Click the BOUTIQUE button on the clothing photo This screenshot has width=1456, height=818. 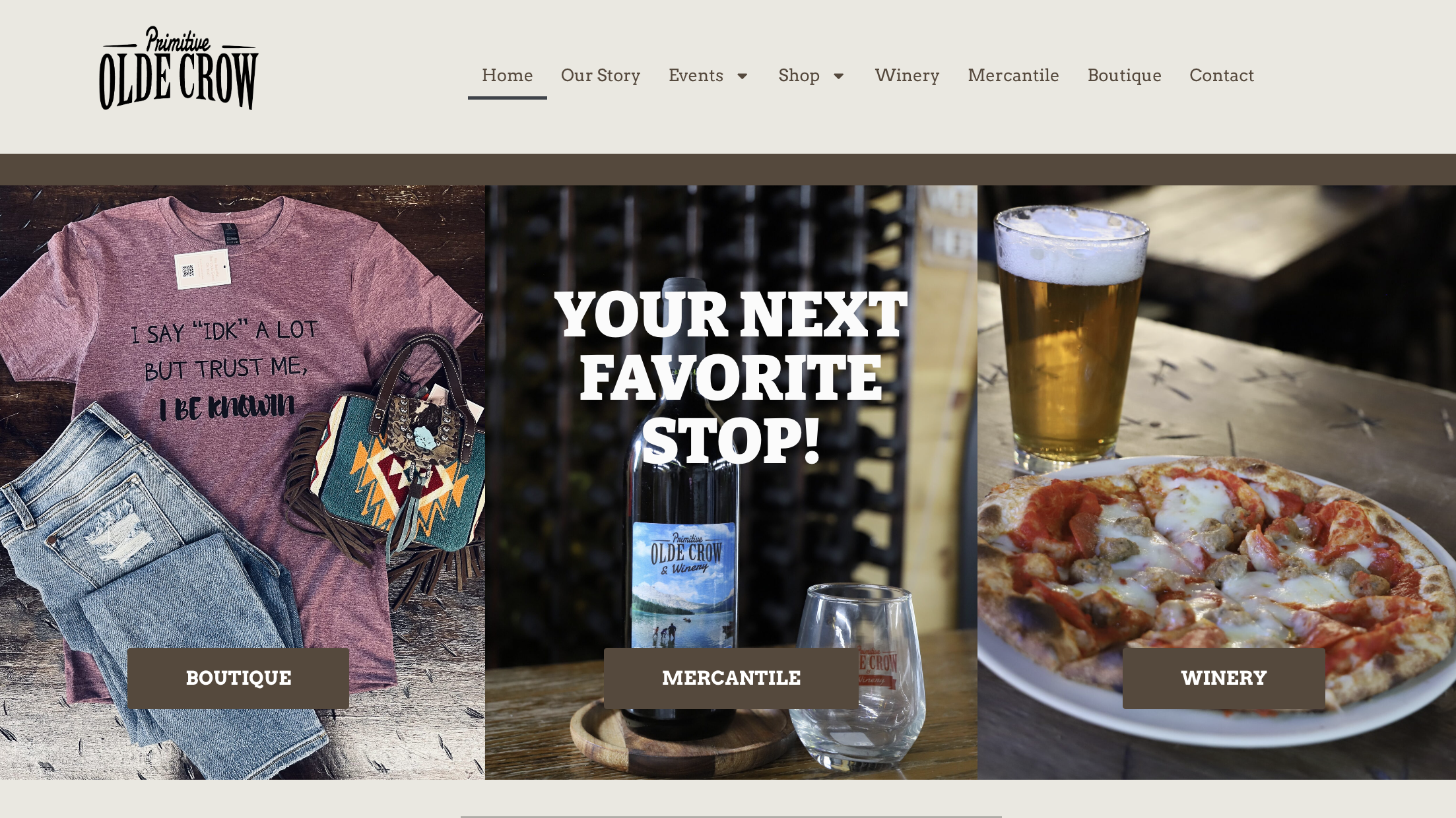click(238, 678)
